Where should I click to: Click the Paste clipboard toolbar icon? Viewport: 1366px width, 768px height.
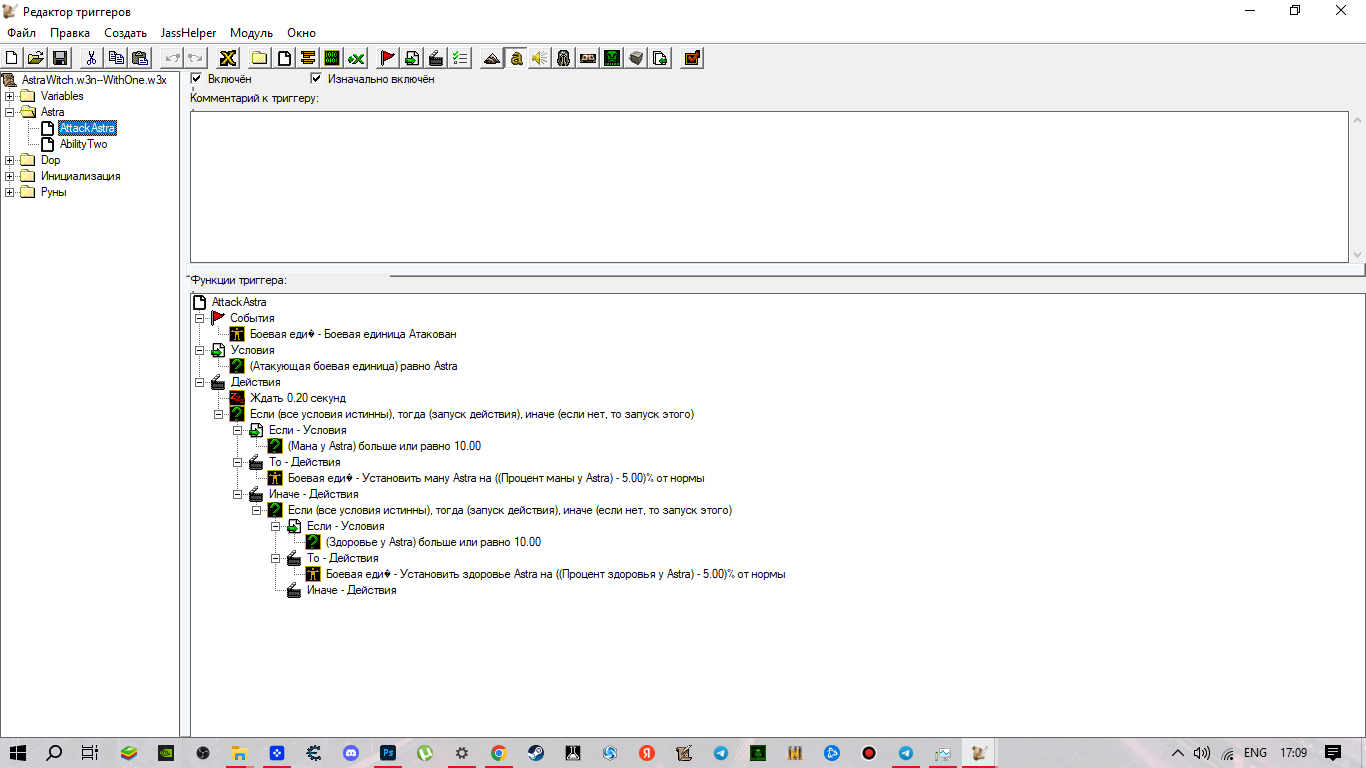coord(140,58)
